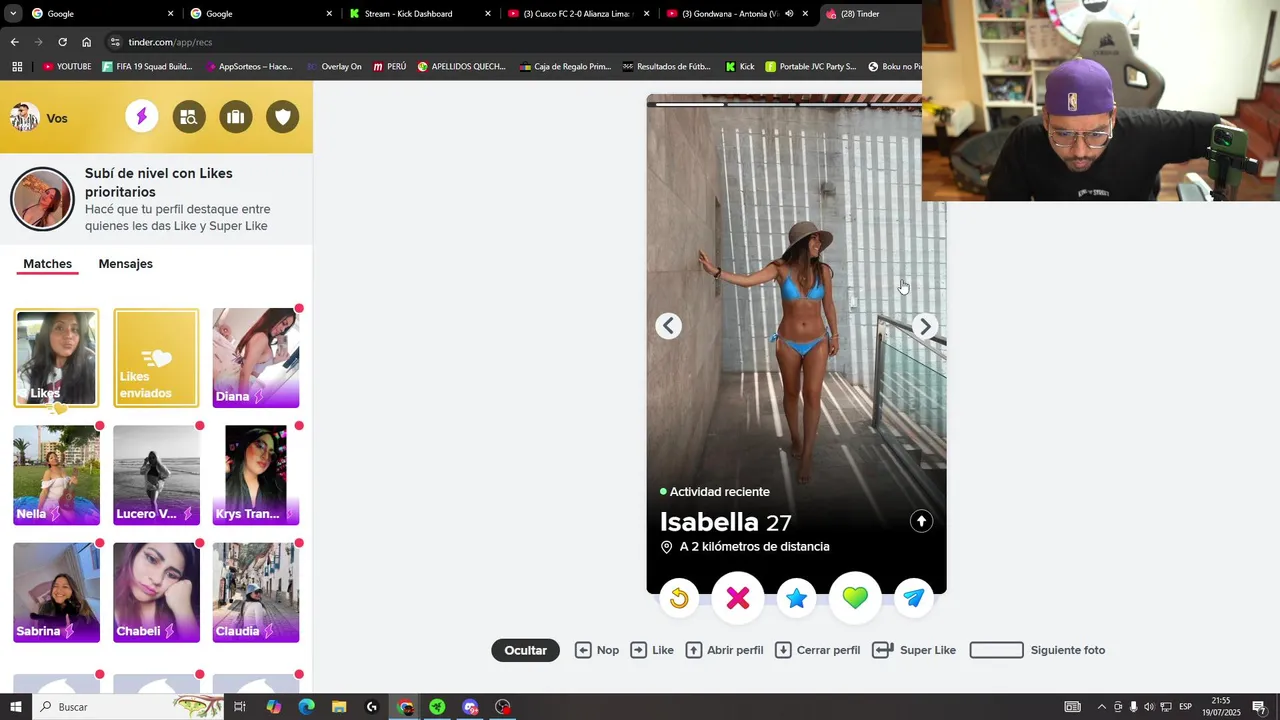Viewport: 1280px width, 720px height.
Task: Open match Diana
Action: point(256,358)
